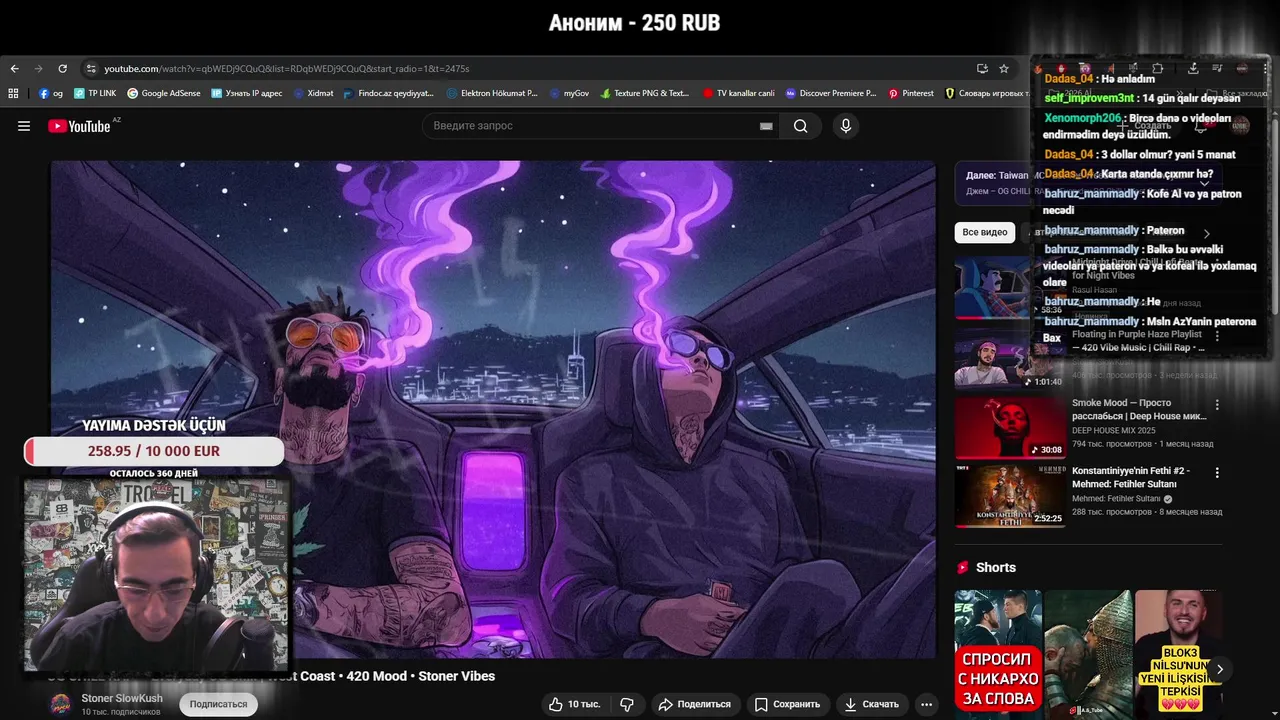Open the browser extensions puzzle icon
The width and height of the screenshot is (1280, 720).
point(1158,69)
